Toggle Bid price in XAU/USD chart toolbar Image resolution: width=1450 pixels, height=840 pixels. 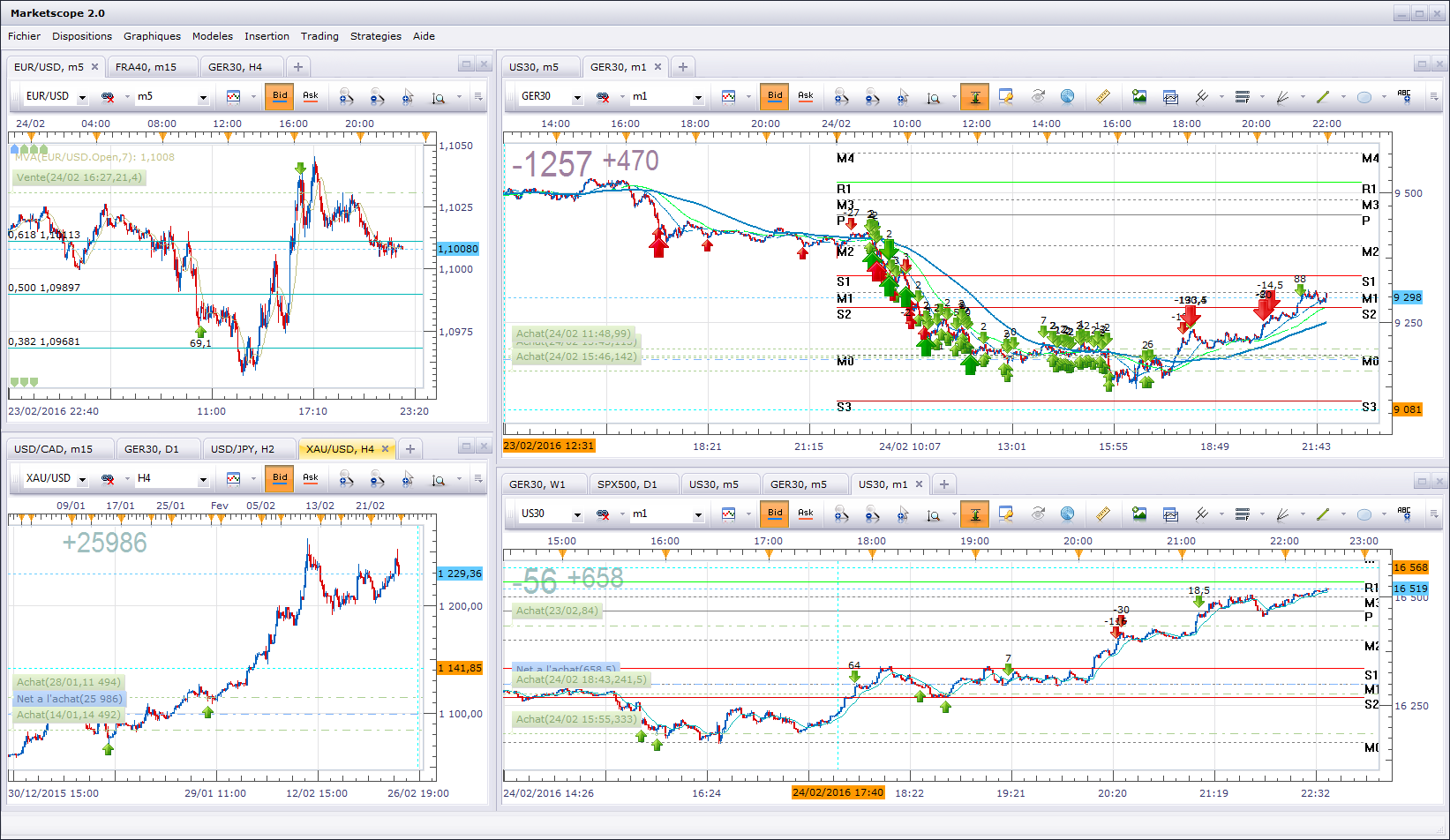280,478
